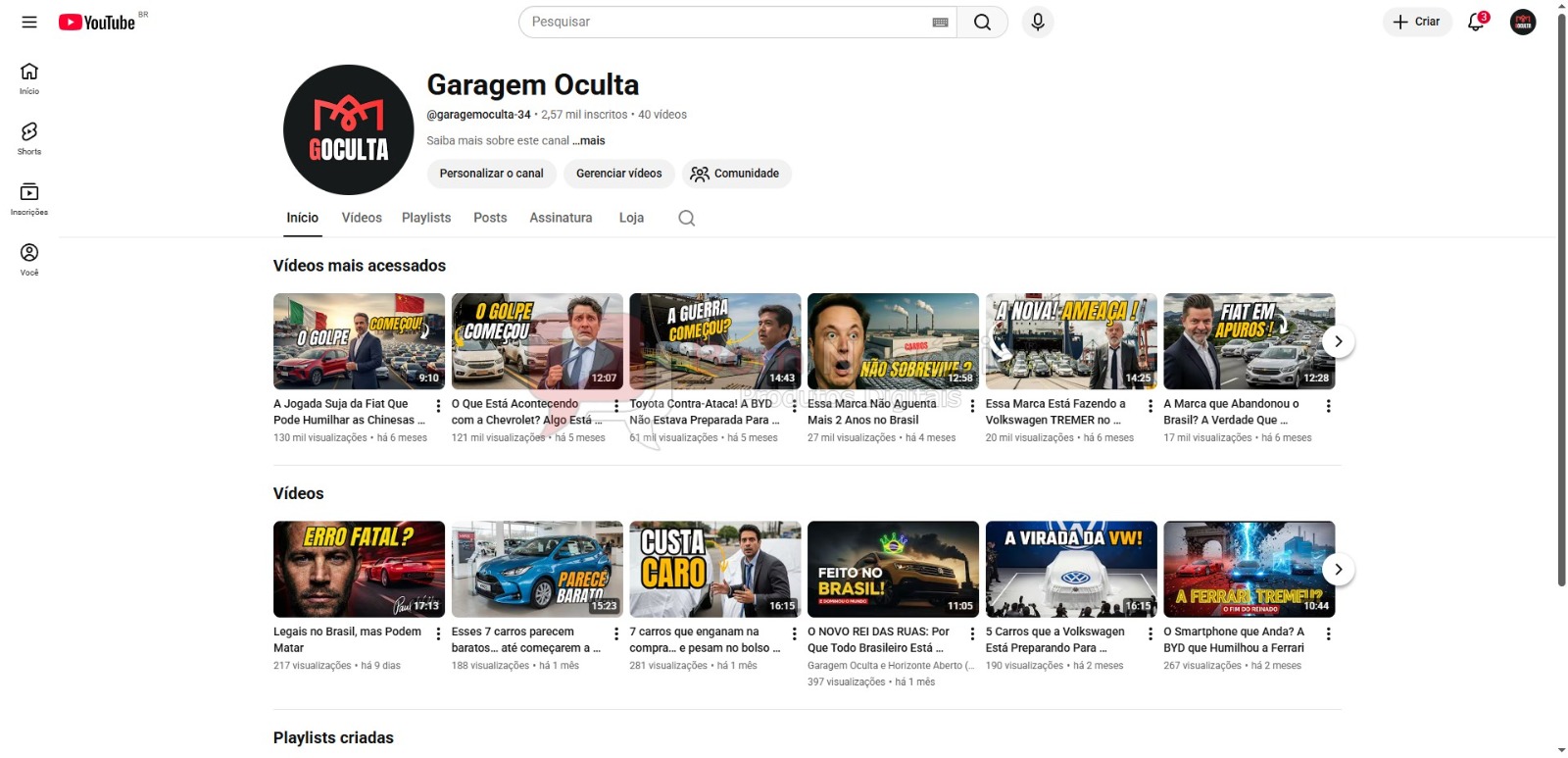Open options for Esses 7 carros video
The height and width of the screenshot is (758, 1568).
pos(616,634)
